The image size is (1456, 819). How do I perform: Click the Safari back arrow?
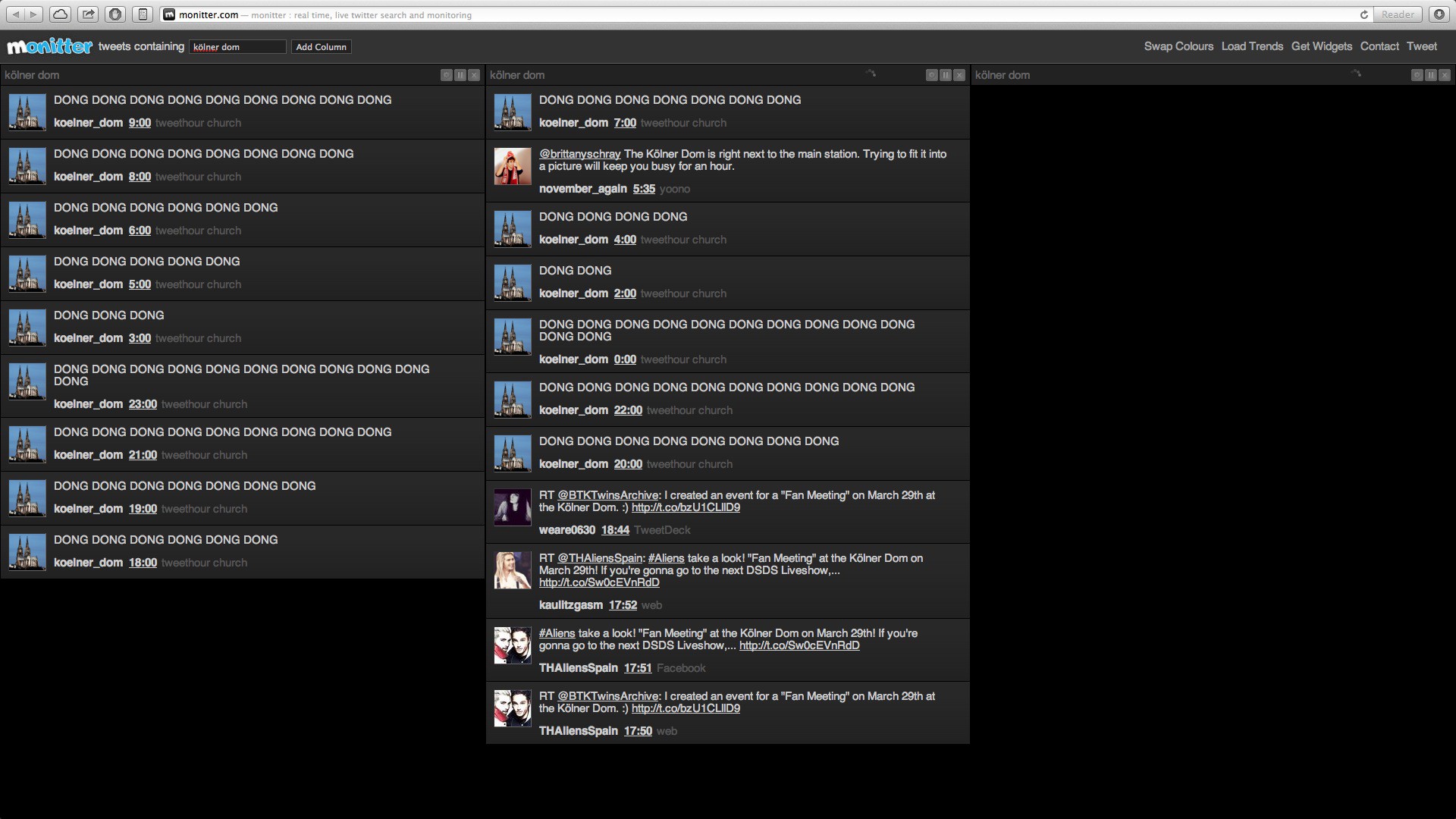(x=16, y=14)
